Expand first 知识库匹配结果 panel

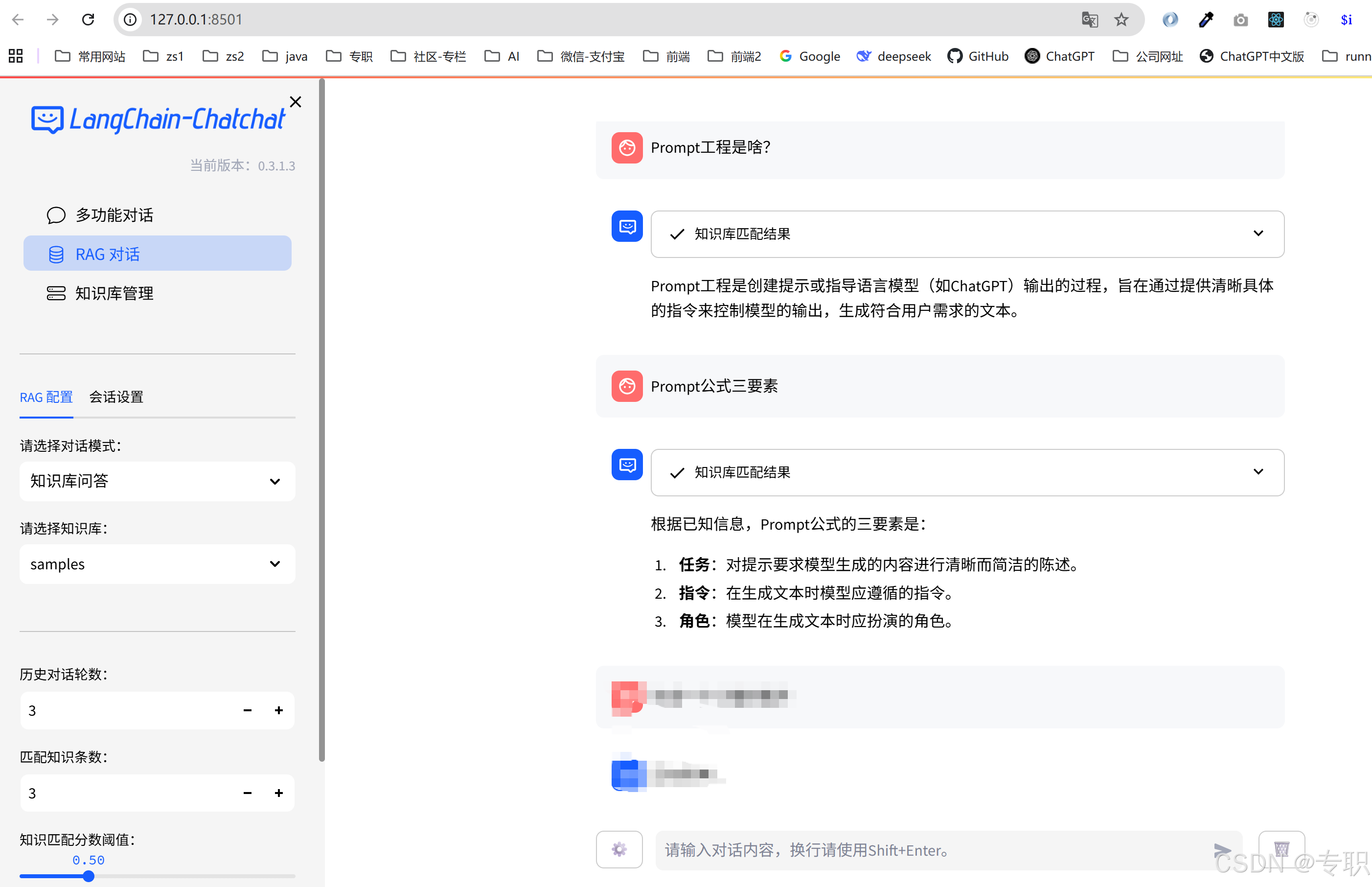[x=967, y=234]
